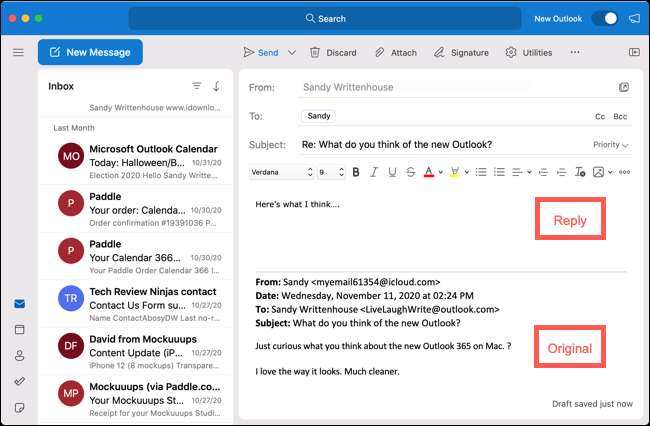Expand the Send options dropdown arrow
The height and width of the screenshot is (426, 650).
292,52
